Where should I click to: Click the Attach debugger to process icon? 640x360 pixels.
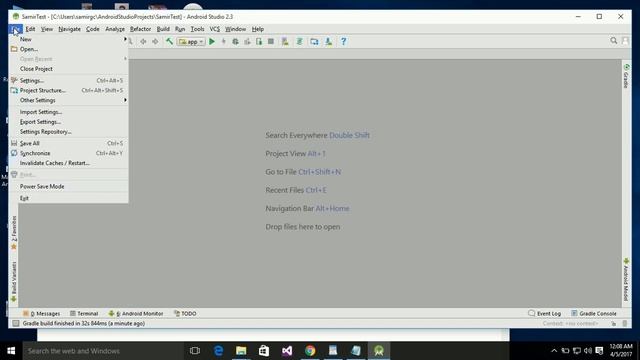[x=259, y=41]
